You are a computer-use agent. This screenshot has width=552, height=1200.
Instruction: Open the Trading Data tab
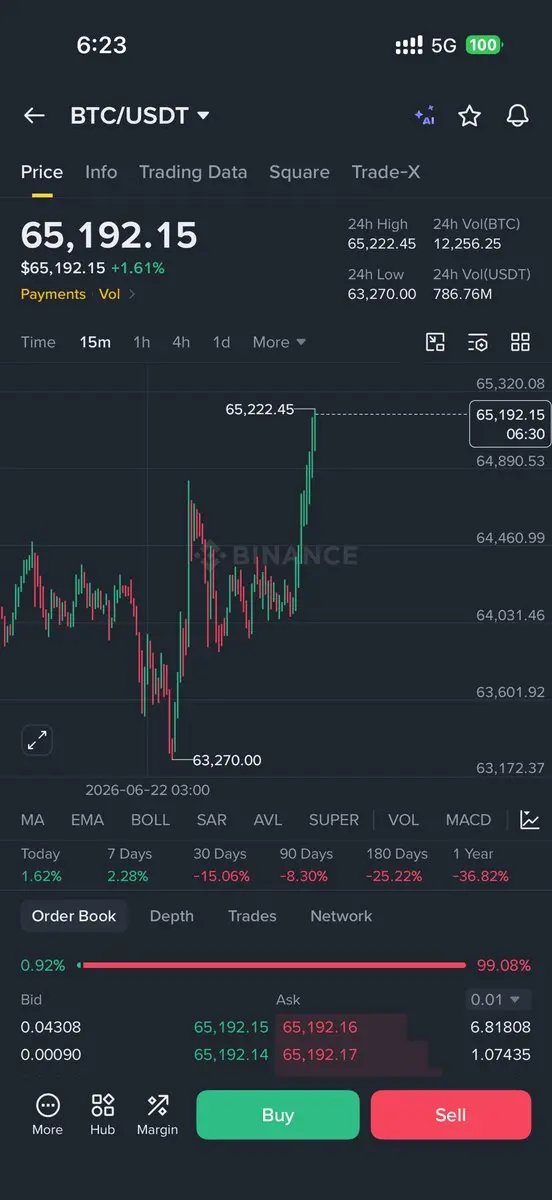[x=193, y=172]
